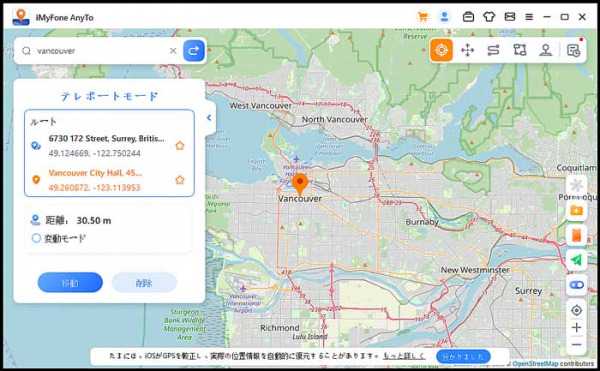Viewport: 600px width, 371px height.
Task: Select the Two-spot route mode icon
Action: pyautogui.click(x=493, y=50)
